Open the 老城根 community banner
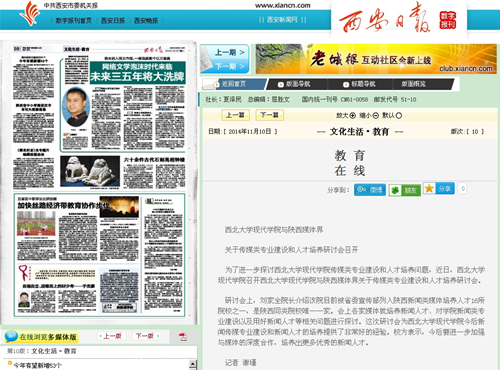The height and width of the screenshot is (370, 500). click(376, 59)
